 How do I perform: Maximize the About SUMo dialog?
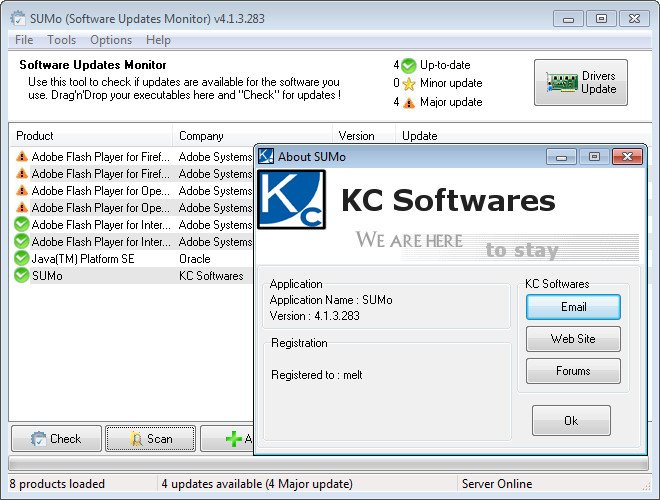[x=594, y=157]
